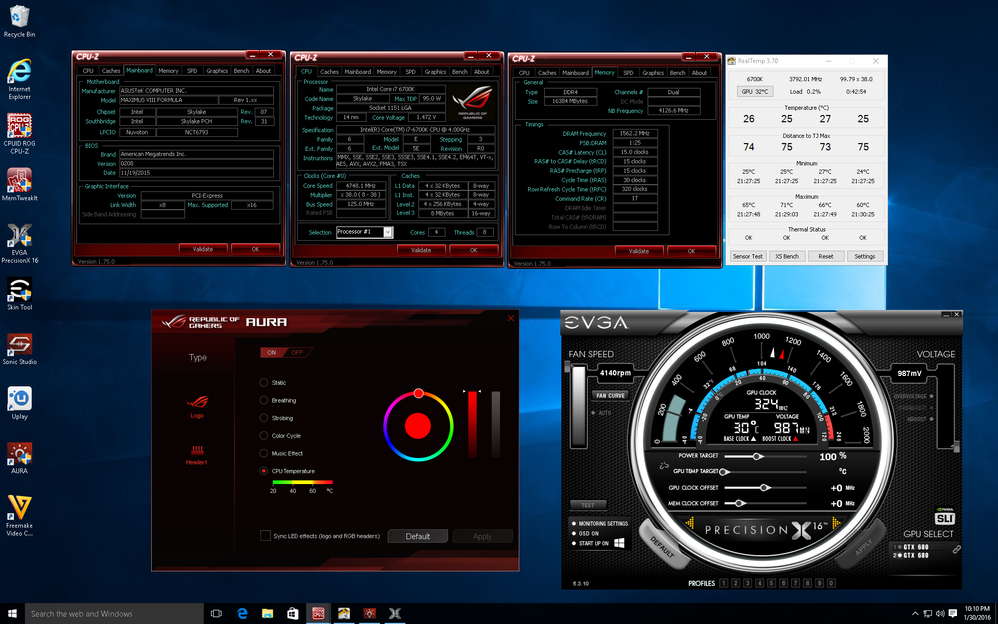Viewport: 998px width, 624px height.
Task: Open the About tab in Memory CPU-Z window
Action: [x=699, y=73]
